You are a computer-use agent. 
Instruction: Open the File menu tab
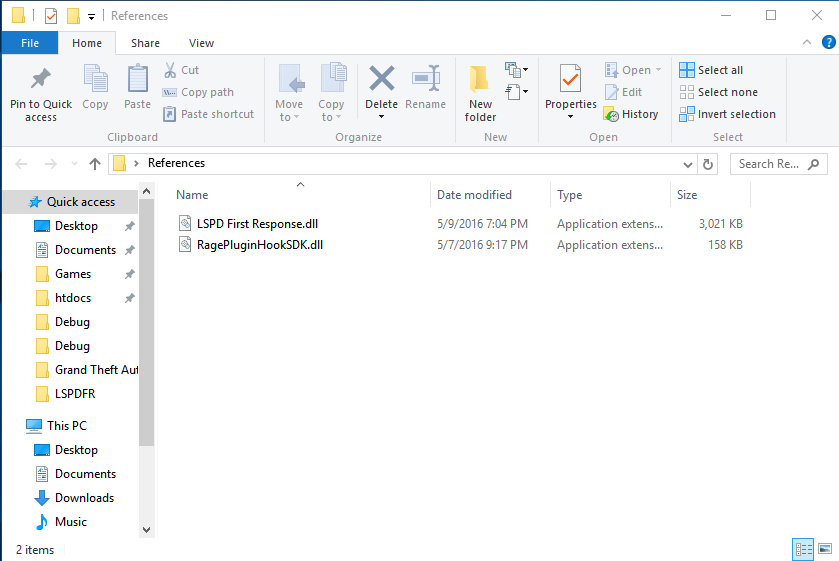coord(30,43)
